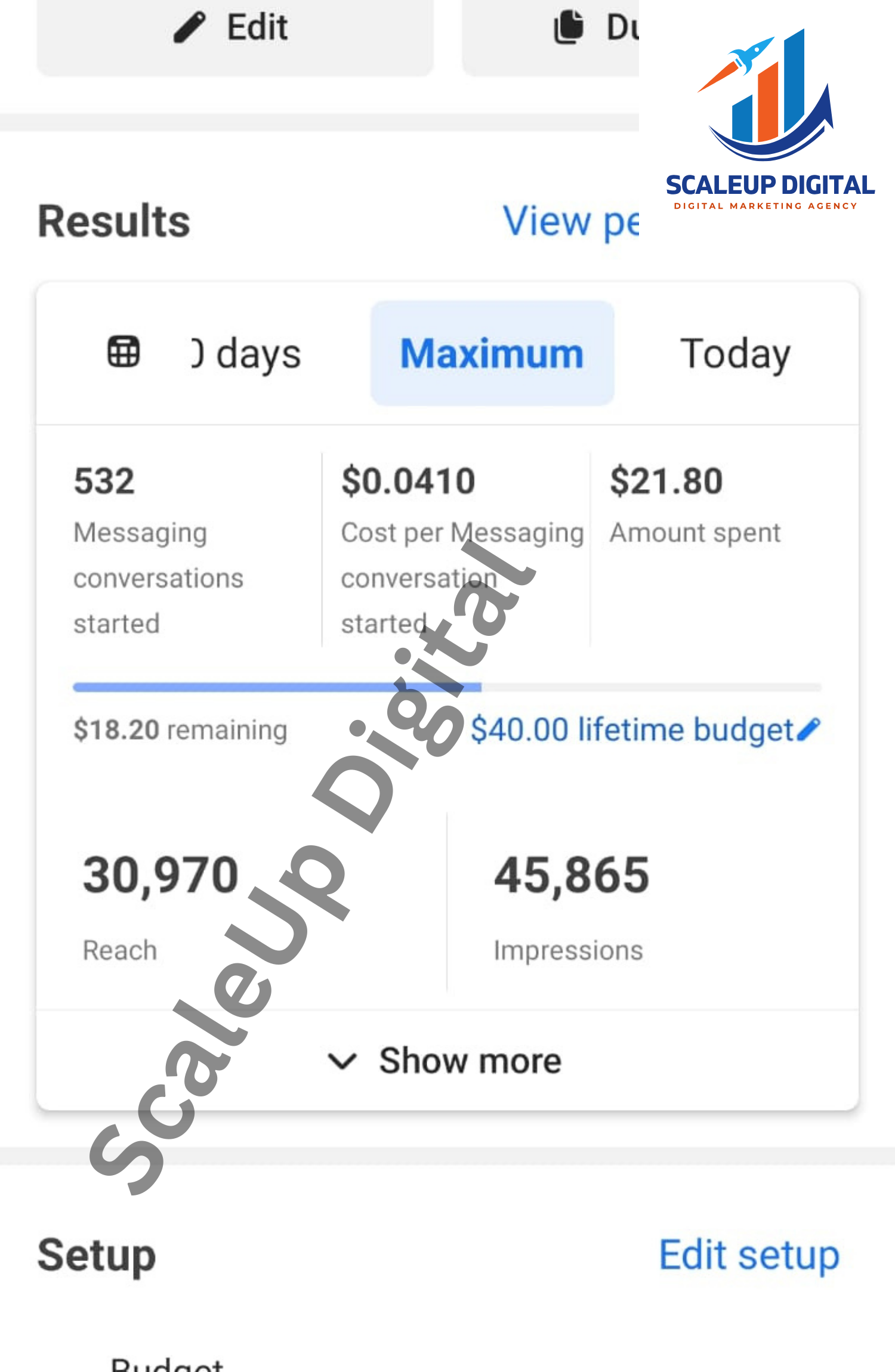Screen dimensions: 895x1372
Task: Click the ScaleUp Digital rocket logo
Action: tap(769, 95)
